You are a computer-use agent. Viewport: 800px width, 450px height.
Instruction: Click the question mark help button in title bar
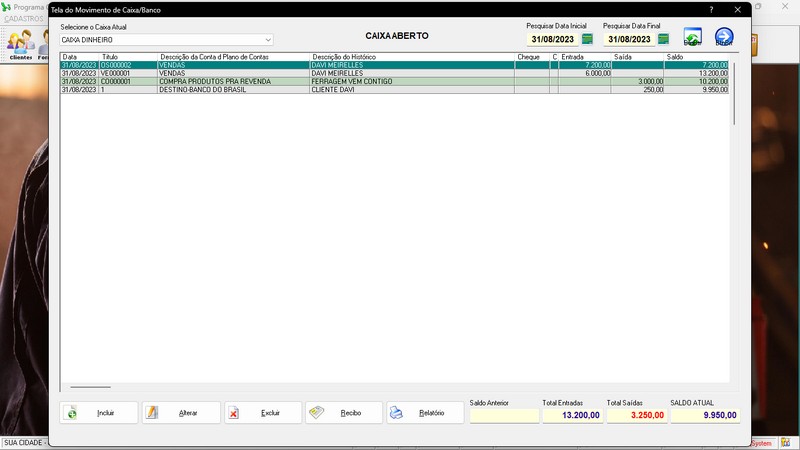711,10
